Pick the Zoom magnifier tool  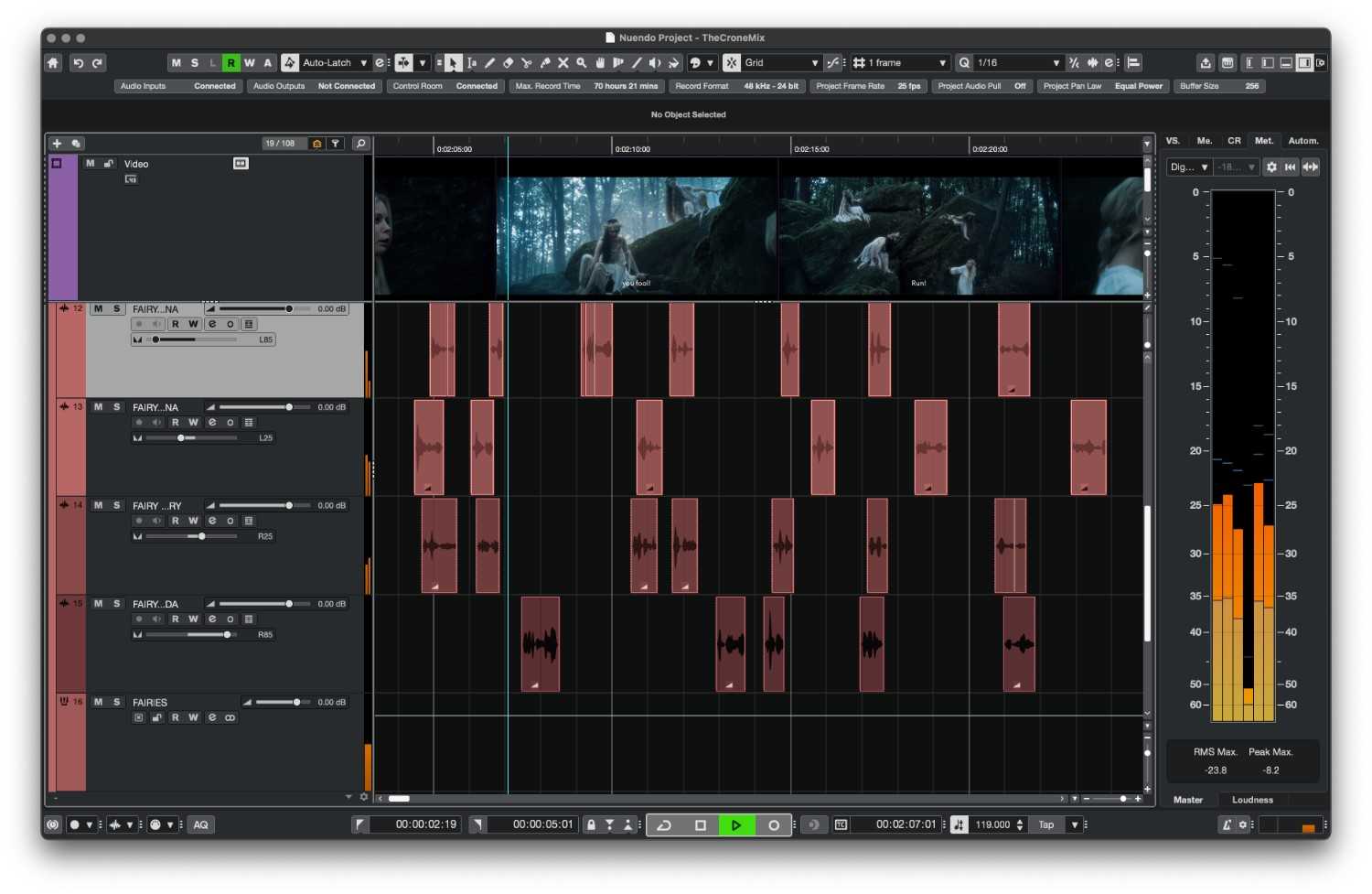point(581,63)
